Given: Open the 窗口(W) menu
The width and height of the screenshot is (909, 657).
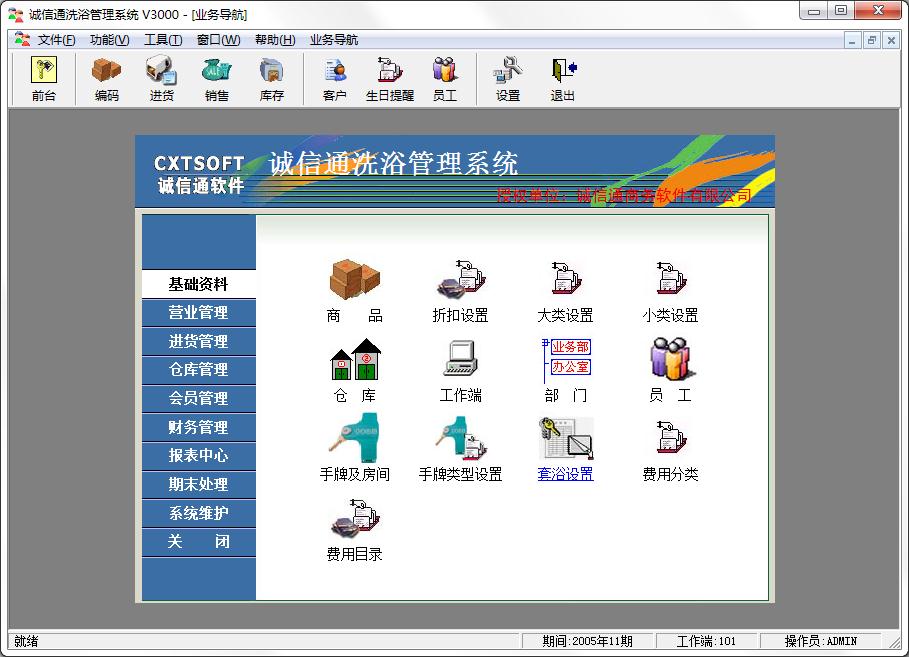Looking at the screenshot, I should (218, 40).
